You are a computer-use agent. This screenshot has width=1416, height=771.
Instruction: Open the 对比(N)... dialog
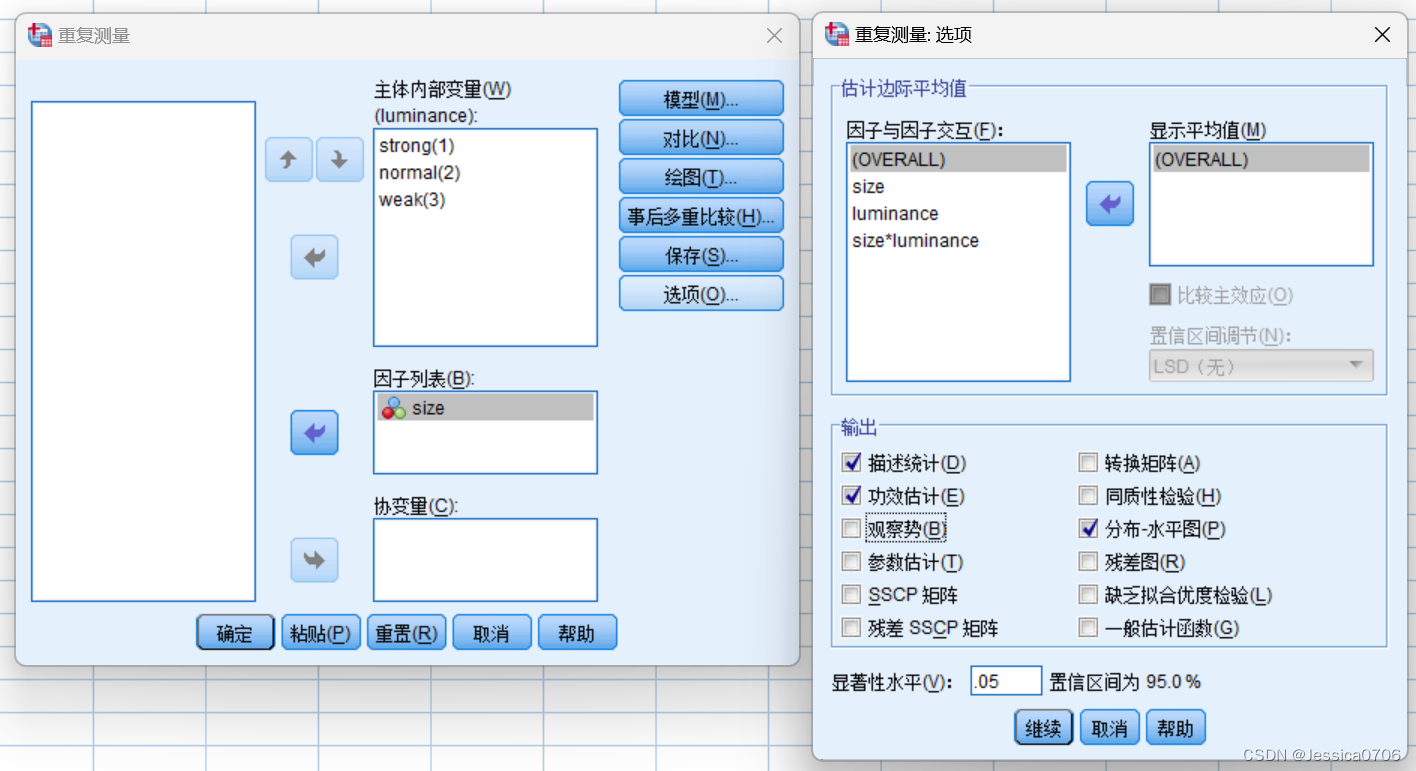click(701, 138)
